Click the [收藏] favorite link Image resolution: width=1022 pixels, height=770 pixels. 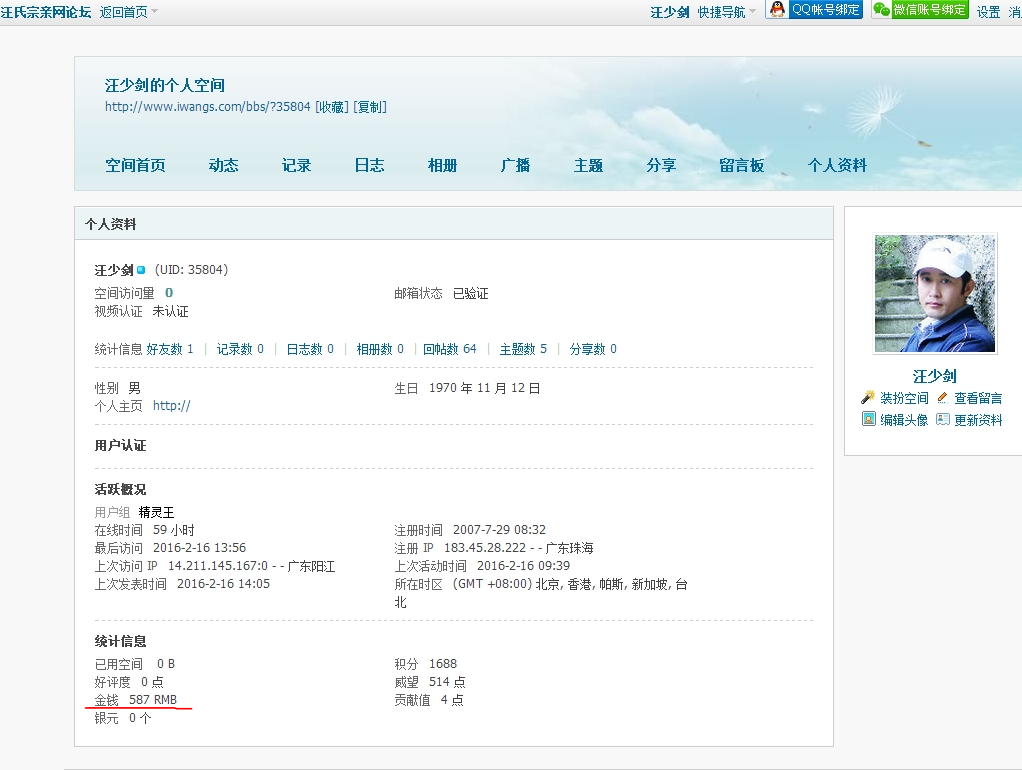click(332, 107)
